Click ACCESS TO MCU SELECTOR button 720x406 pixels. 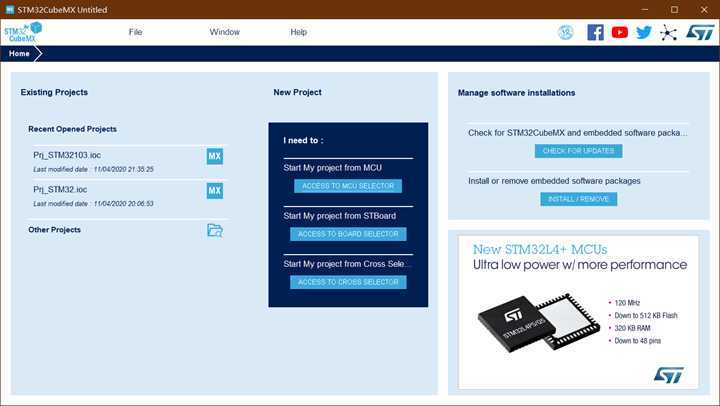[x=348, y=186]
